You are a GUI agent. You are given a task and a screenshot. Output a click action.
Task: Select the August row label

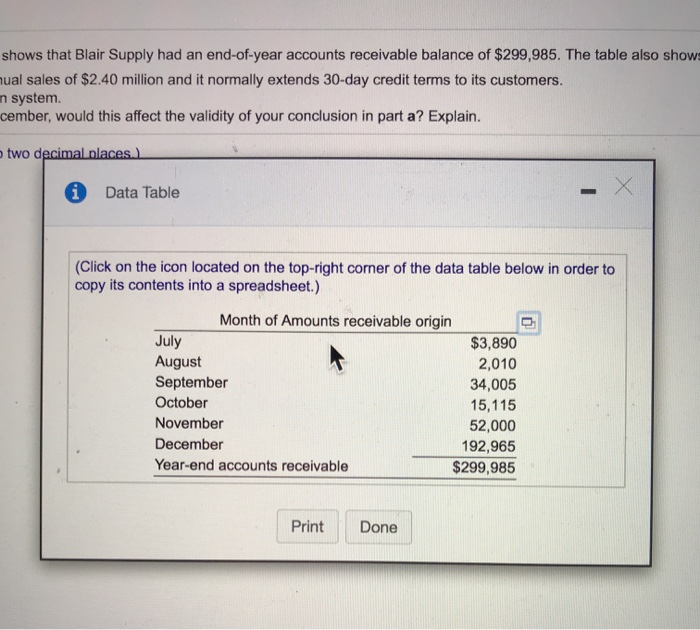[x=178, y=362]
